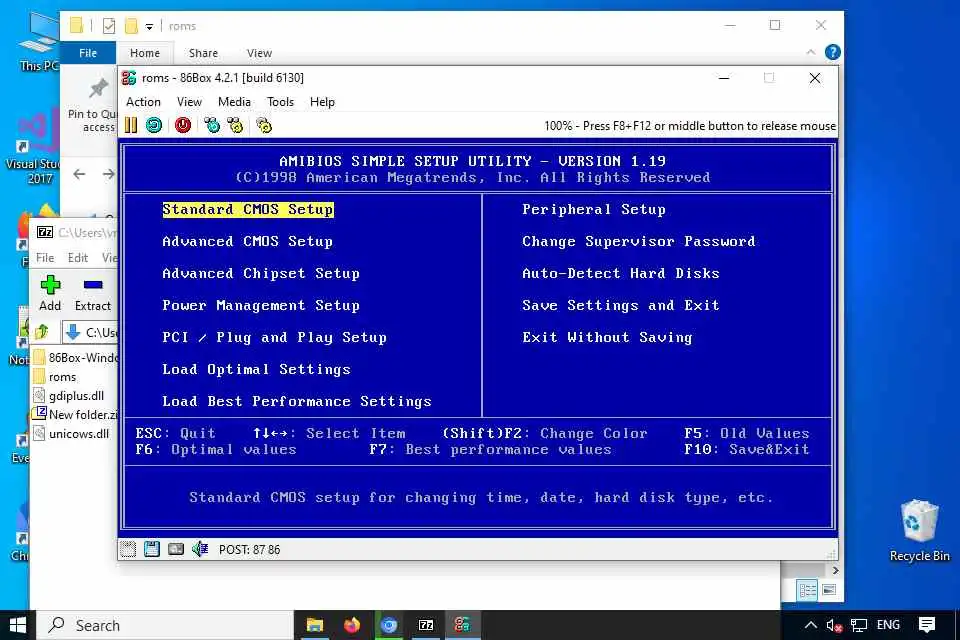Open Firefox from the taskbar
The image size is (960, 640).
tap(352, 625)
